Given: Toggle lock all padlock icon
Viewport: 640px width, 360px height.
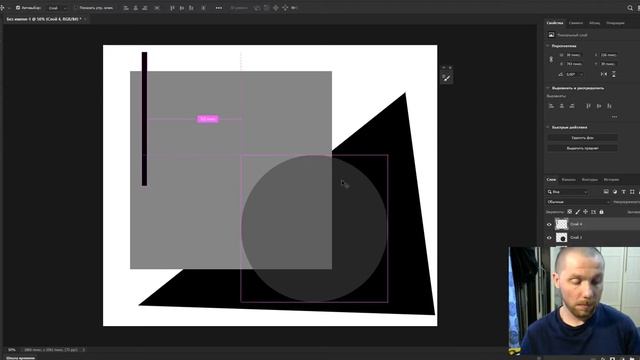Looking at the screenshot, I should click(x=601, y=212).
